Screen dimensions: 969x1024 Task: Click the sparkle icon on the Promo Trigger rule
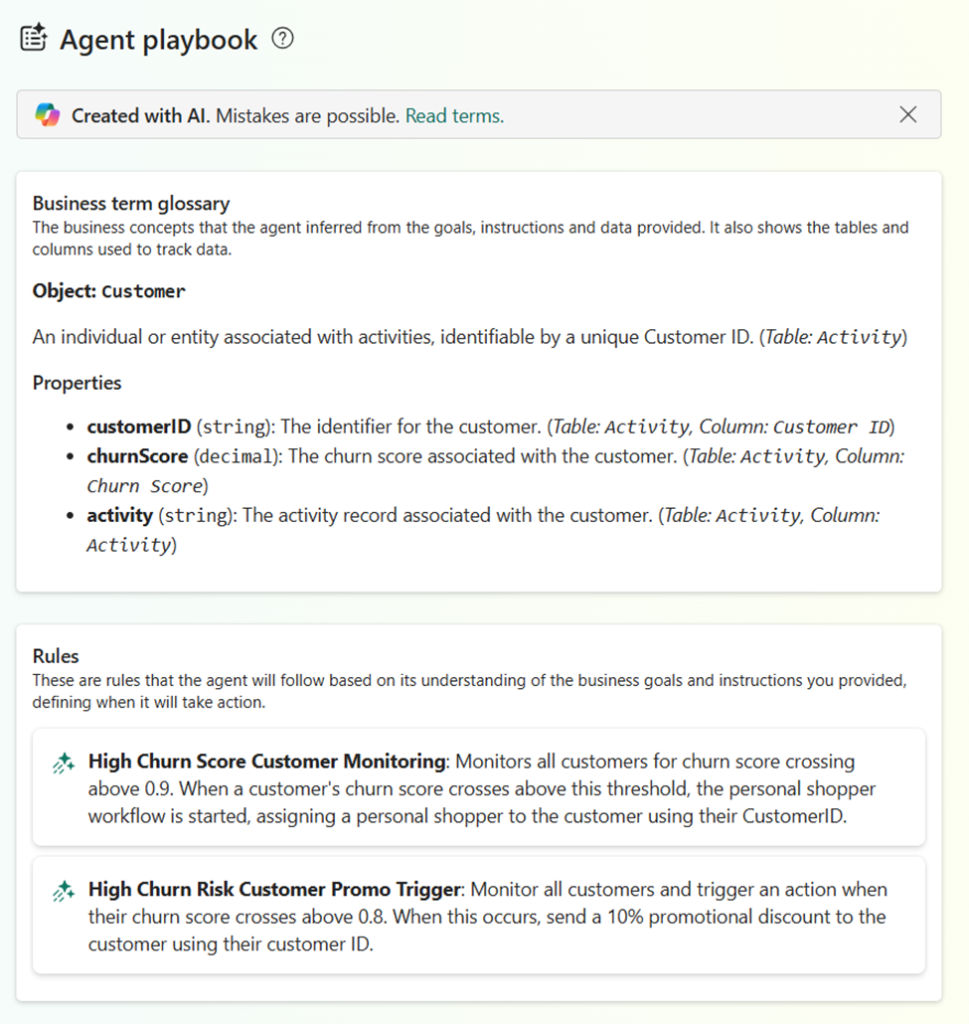tap(63, 889)
